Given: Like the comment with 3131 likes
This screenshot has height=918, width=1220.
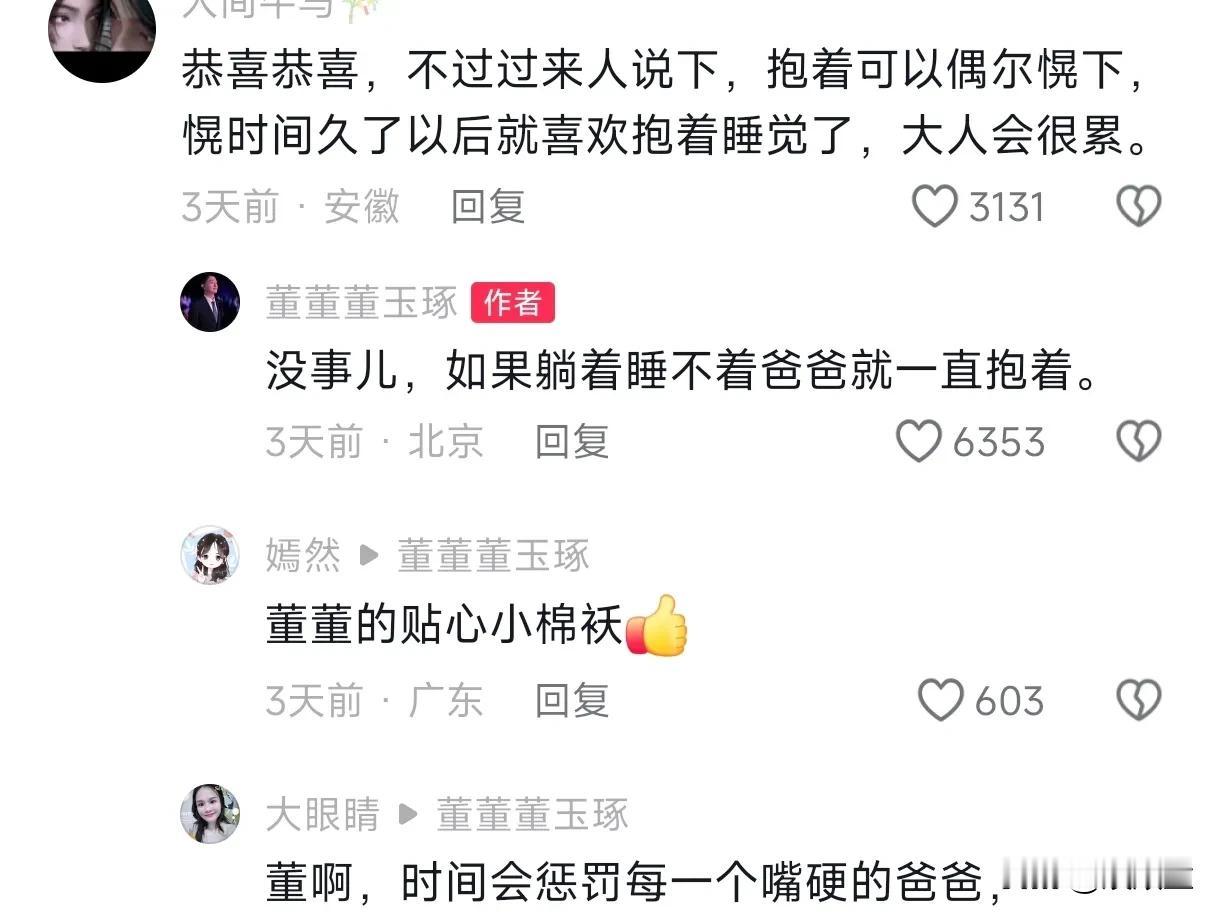Looking at the screenshot, I should click(x=936, y=207).
